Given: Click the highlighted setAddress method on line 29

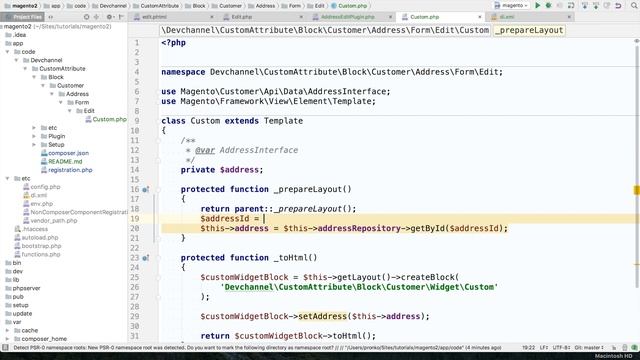Looking at the screenshot, I should pos(322,316).
